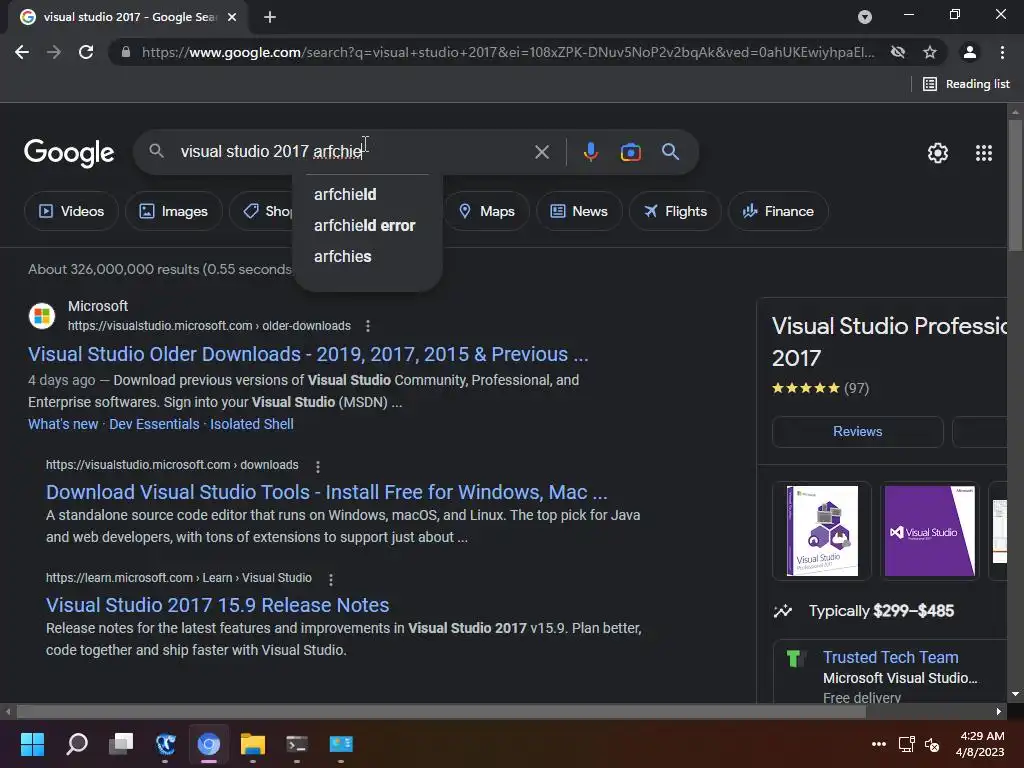This screenshot has width=1024, height=768.
Task: Open the 'Isolated Shell' sitelink
Action: click(251, 424)
